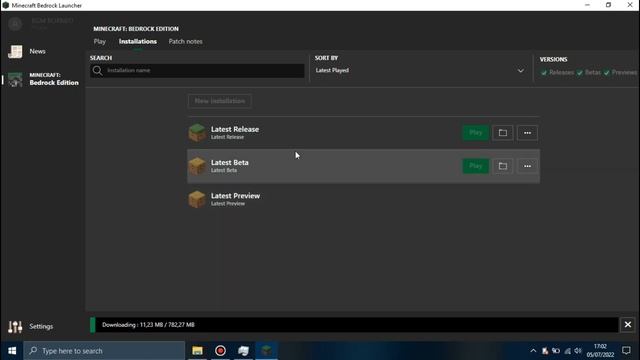Viewport: 640px width, 360px height.
Task: Click the Downloading 11,23 MB status text
Action: 148,325
